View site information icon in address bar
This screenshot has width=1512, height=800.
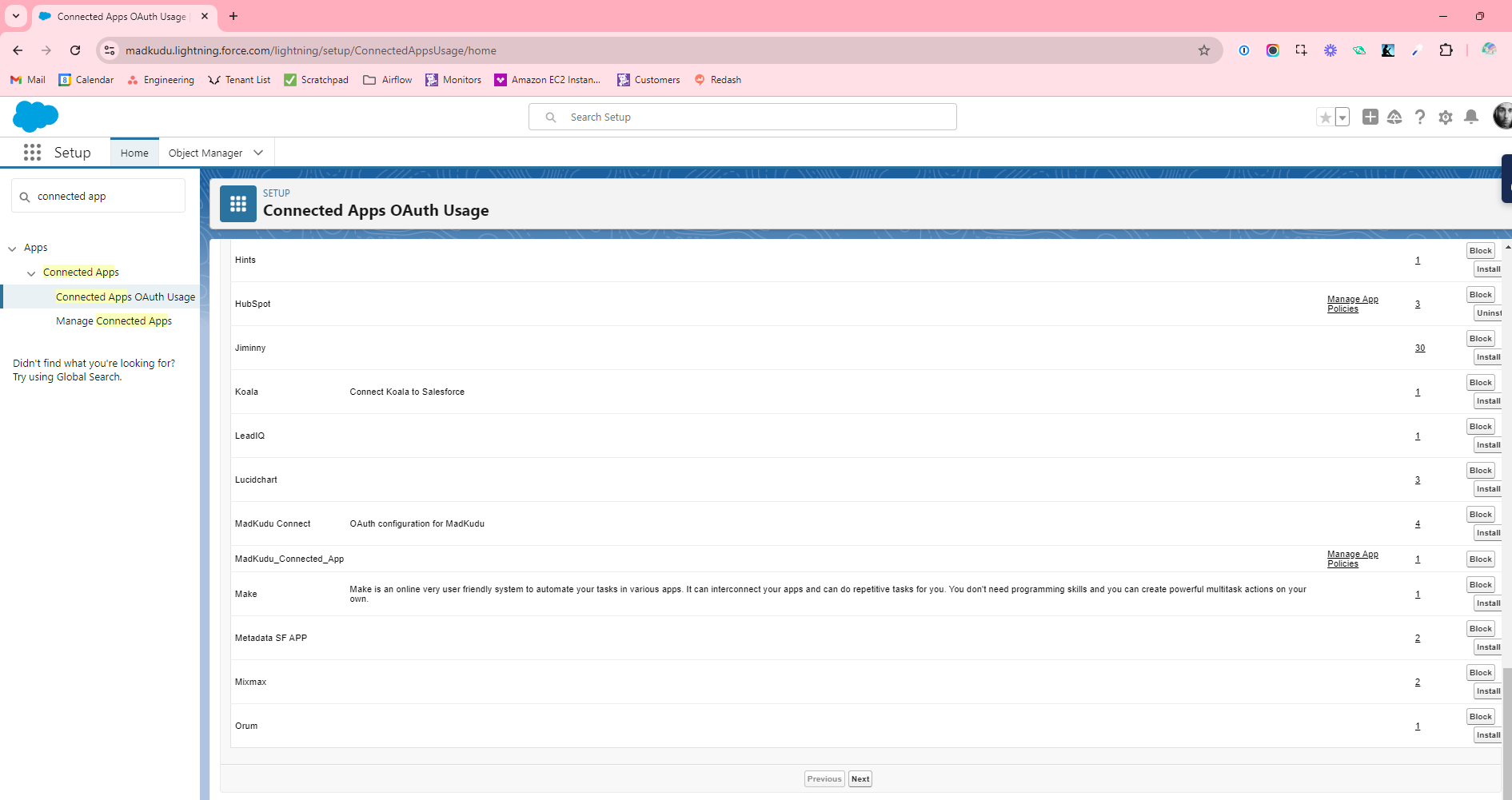(110, 50)
